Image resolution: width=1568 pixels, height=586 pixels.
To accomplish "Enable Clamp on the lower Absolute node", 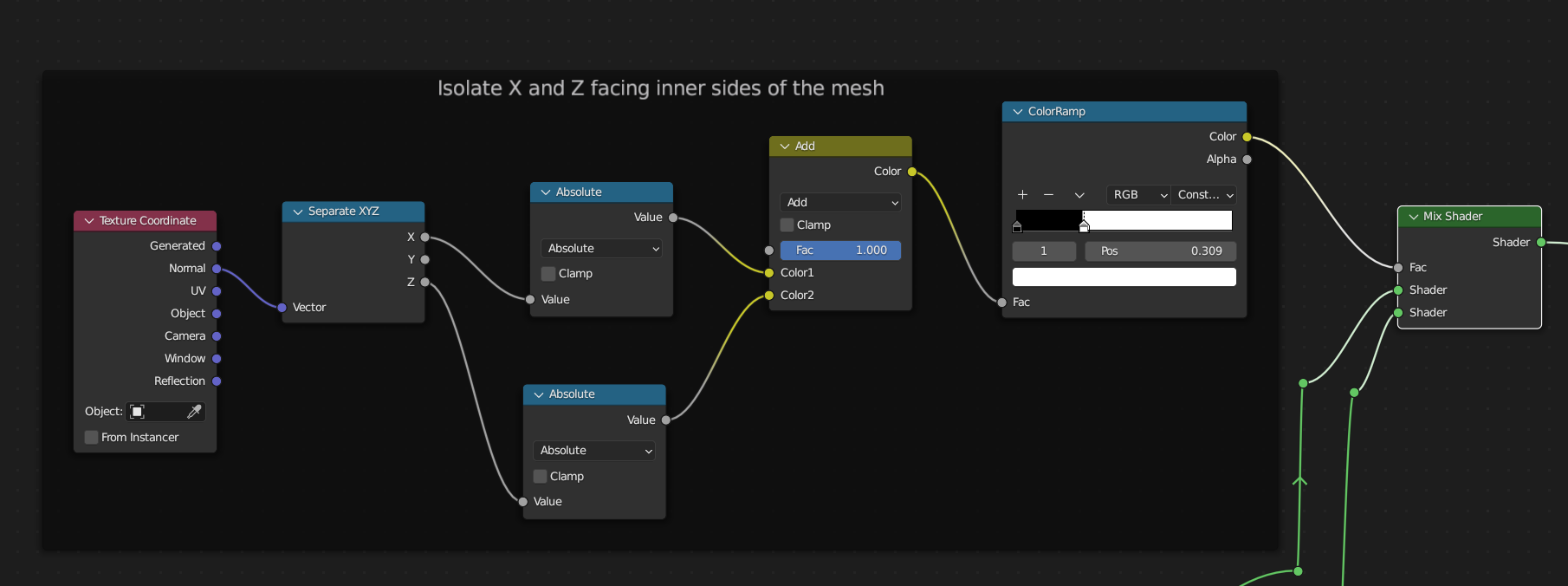I will point(541,477).
